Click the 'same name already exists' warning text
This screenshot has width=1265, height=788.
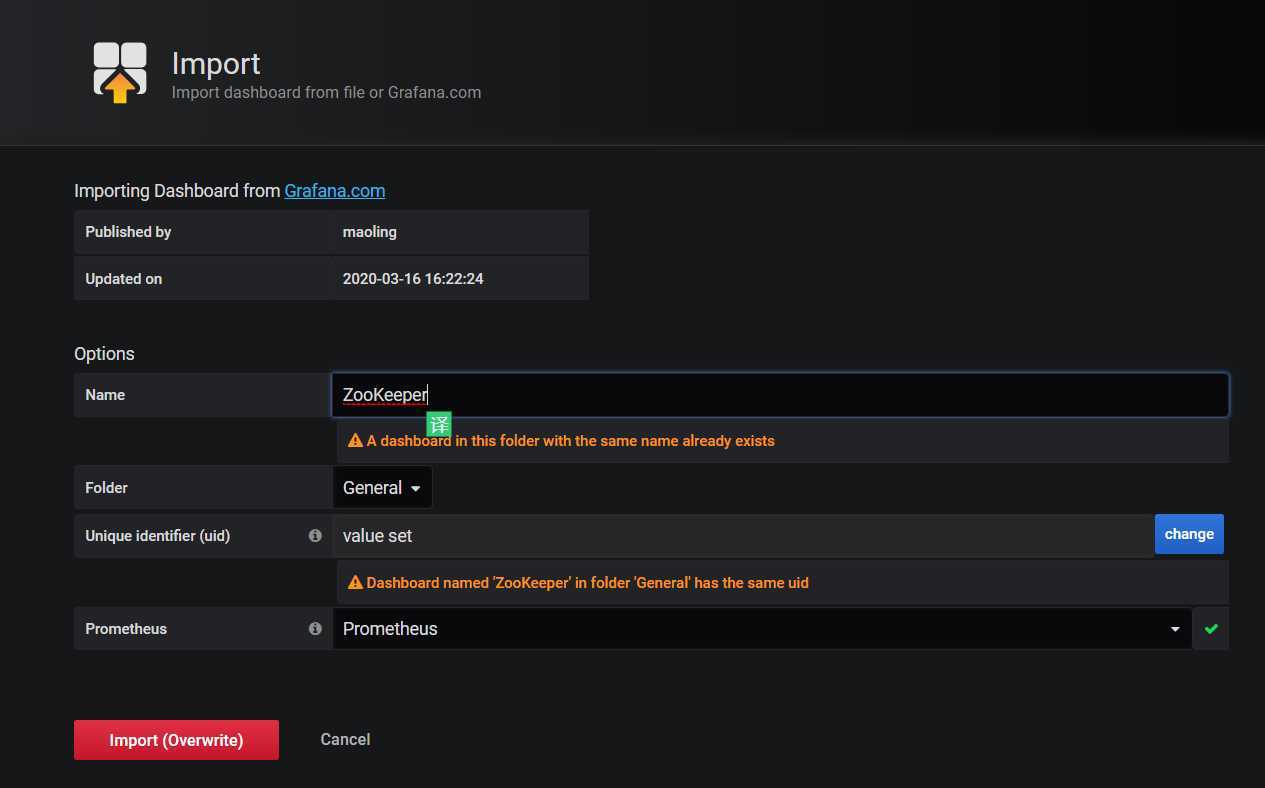point(571,441)
